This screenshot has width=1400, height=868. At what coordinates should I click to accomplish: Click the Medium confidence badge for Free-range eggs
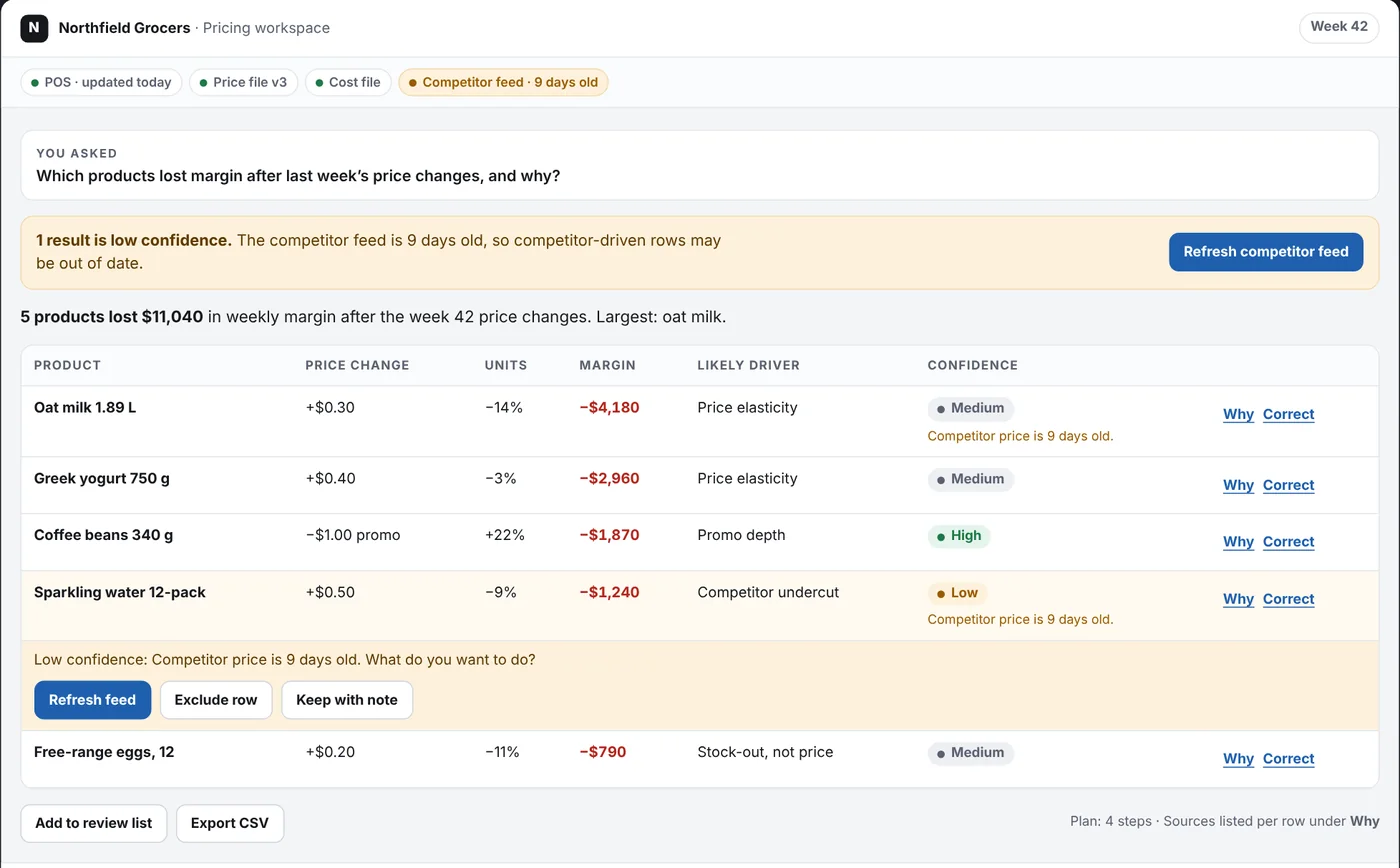[x=970, y=753]
